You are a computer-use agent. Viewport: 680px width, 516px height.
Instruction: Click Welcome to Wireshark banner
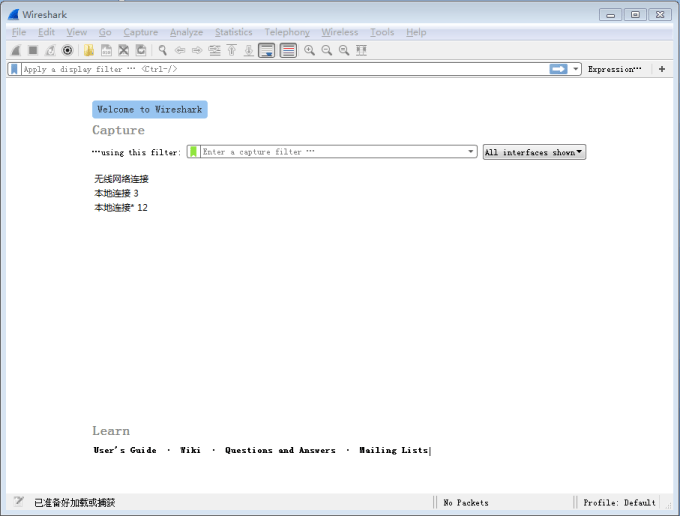(x=150, y=109)
